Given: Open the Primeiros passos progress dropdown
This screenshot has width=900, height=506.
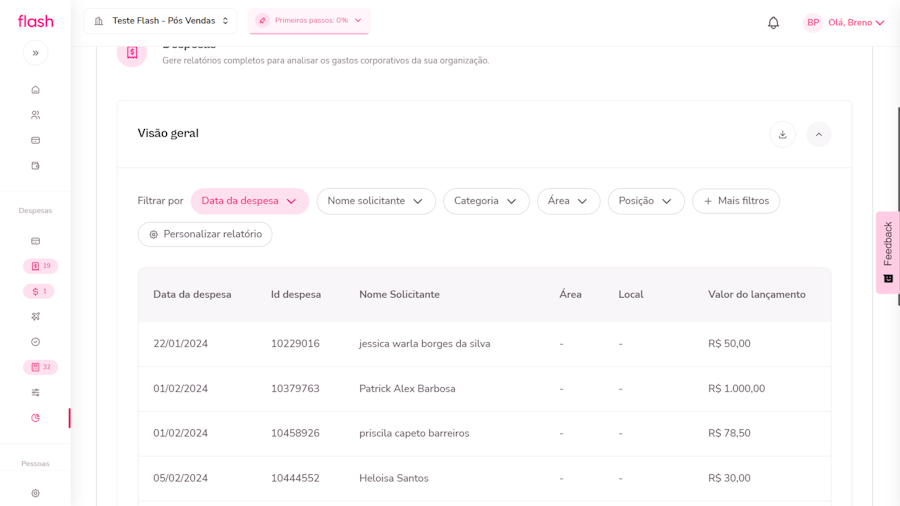Looking at the screenshot, I should (x=309, y=21).
